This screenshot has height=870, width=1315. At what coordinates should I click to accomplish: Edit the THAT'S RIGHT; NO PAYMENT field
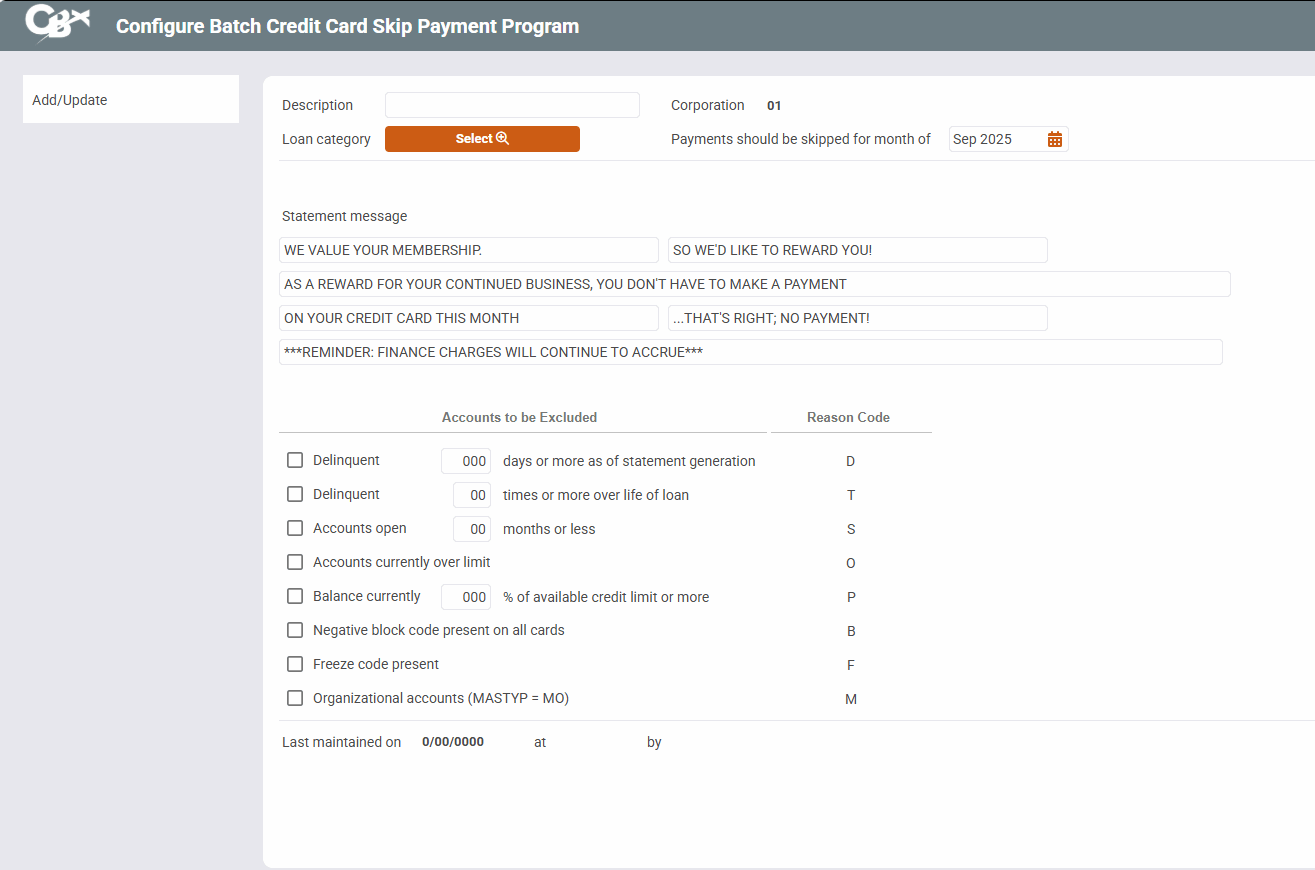pyautogui.click(x=857, y=318)
